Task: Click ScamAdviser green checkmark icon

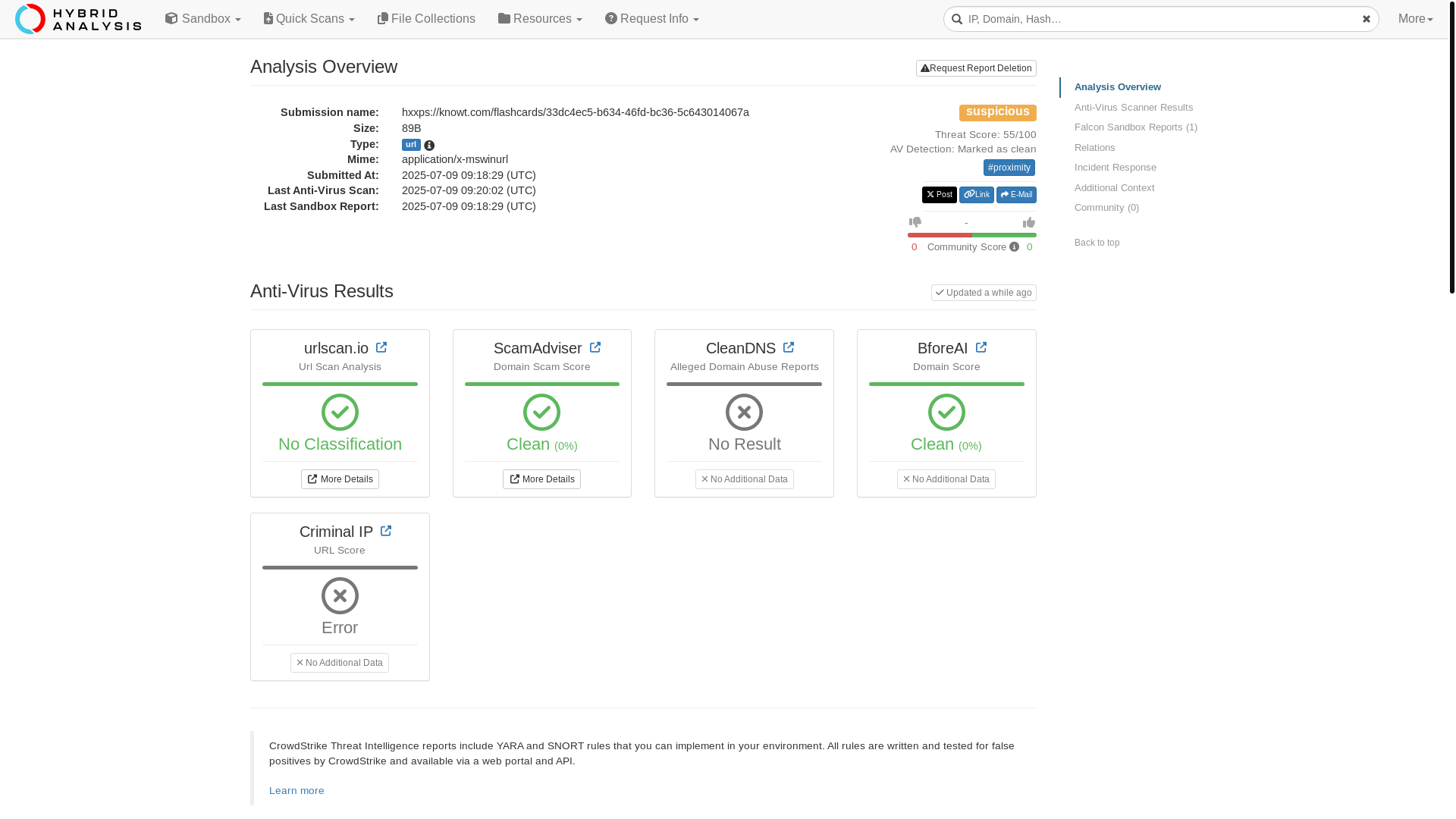Action: pyautogui.click(x=542, y=413)
